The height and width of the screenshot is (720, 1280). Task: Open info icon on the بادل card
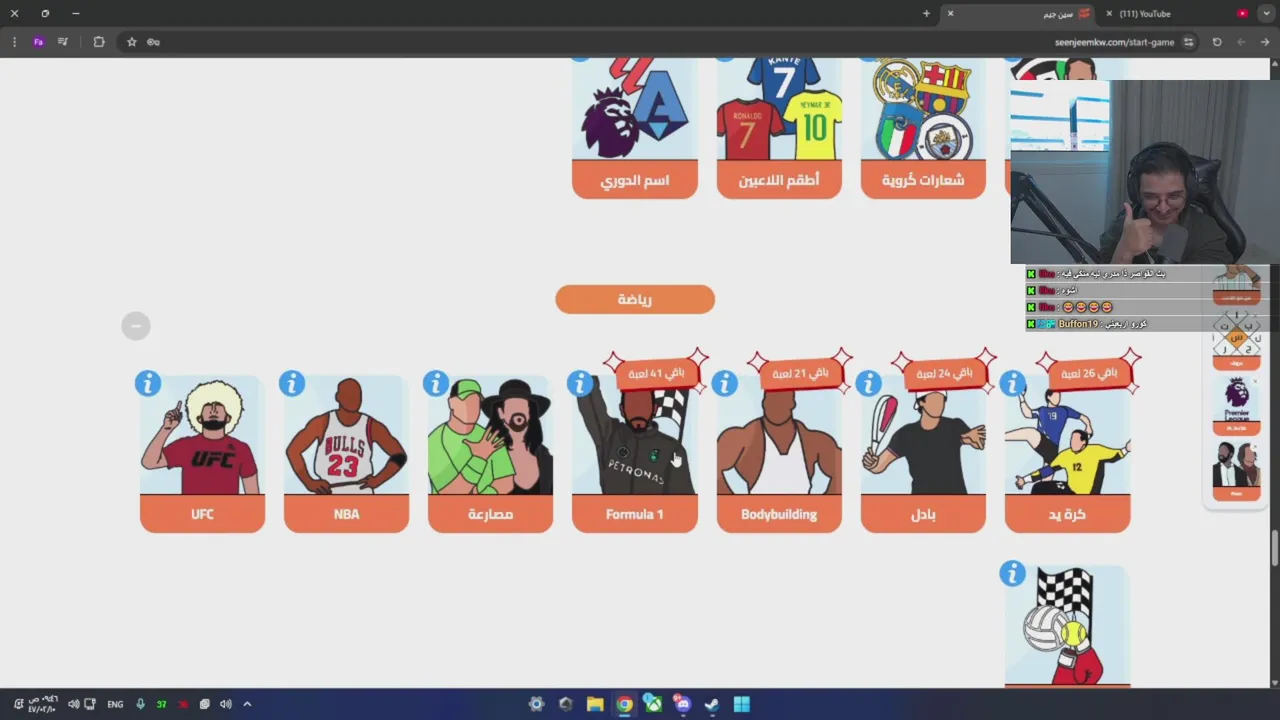coord(868,383)
